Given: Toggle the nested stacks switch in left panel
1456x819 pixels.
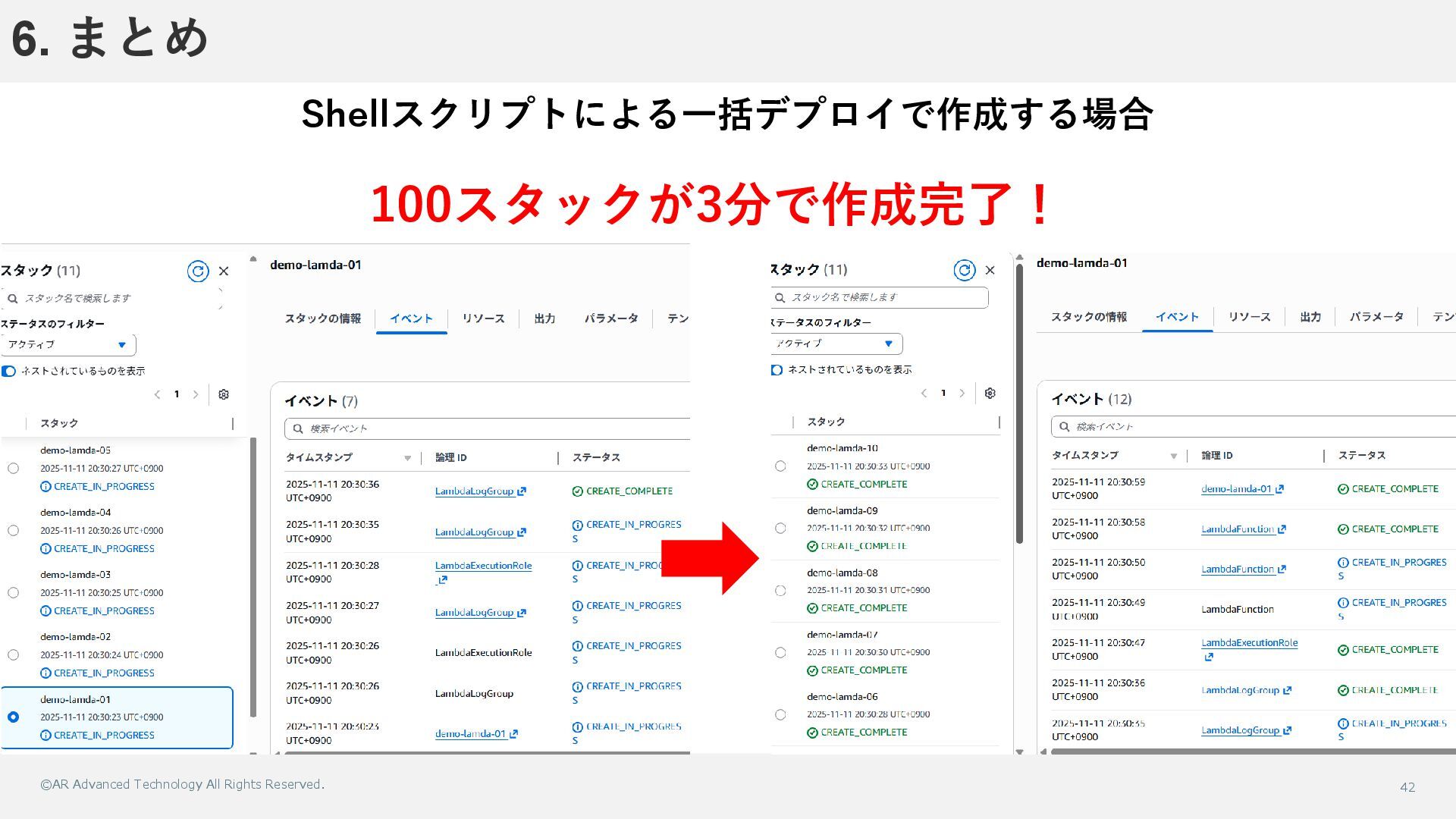Looking at the screenshot, I should pyautogui.click(x=8, y=371).
